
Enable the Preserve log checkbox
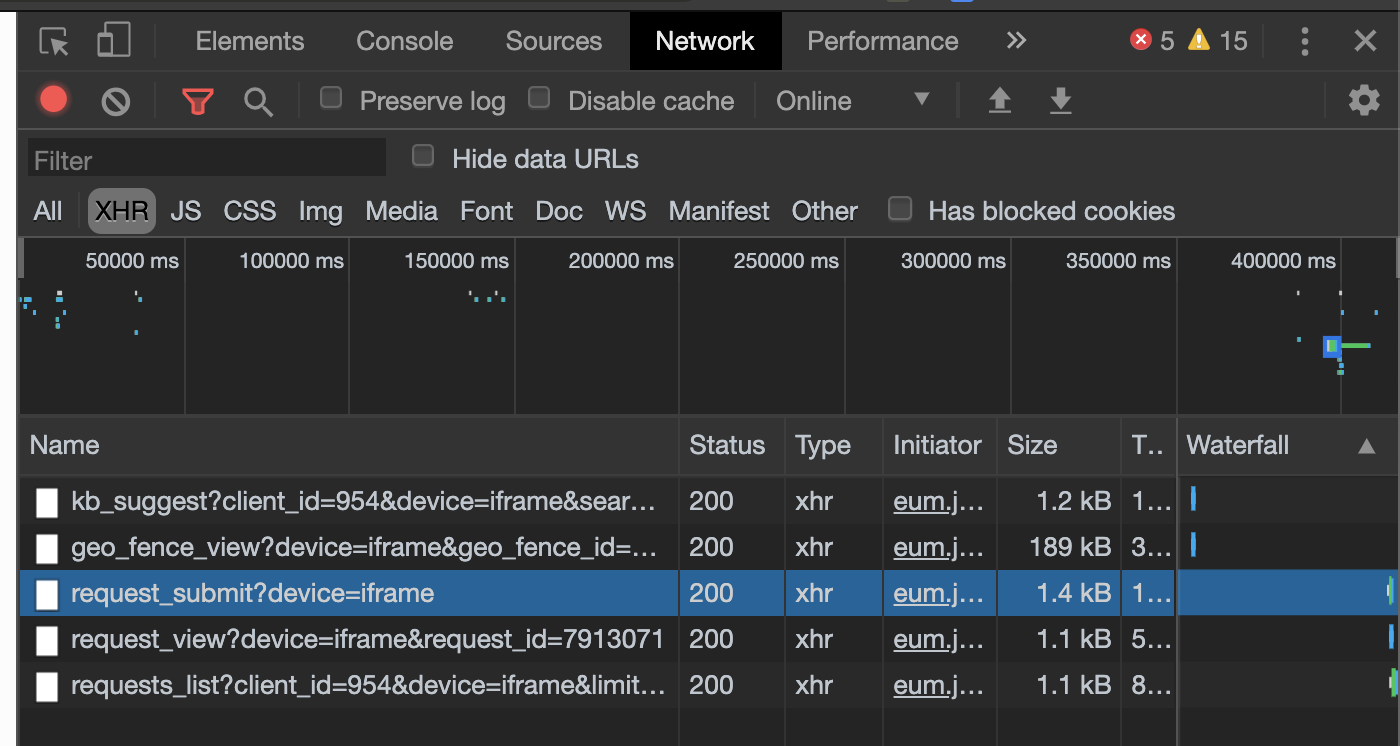click(331, 98)
